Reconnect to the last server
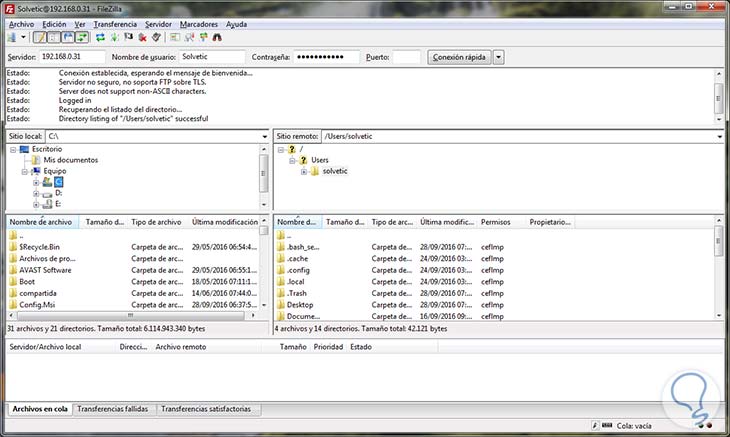Screen dimensions: 730x437 coord(156,38)
